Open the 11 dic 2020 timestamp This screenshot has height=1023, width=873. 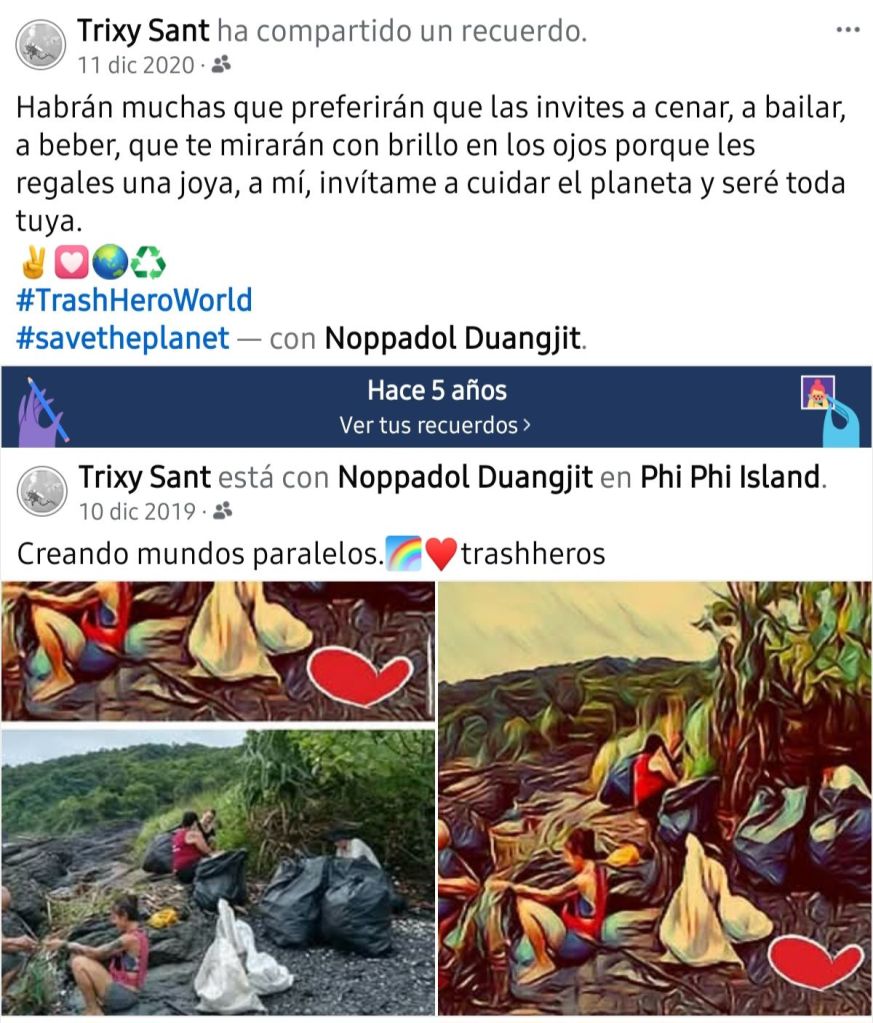[136, 65]
